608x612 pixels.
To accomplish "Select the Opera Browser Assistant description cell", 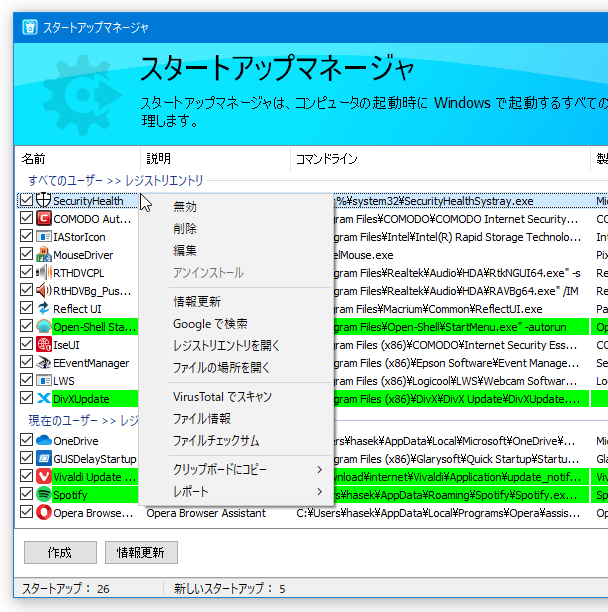I will pos(206,513).
